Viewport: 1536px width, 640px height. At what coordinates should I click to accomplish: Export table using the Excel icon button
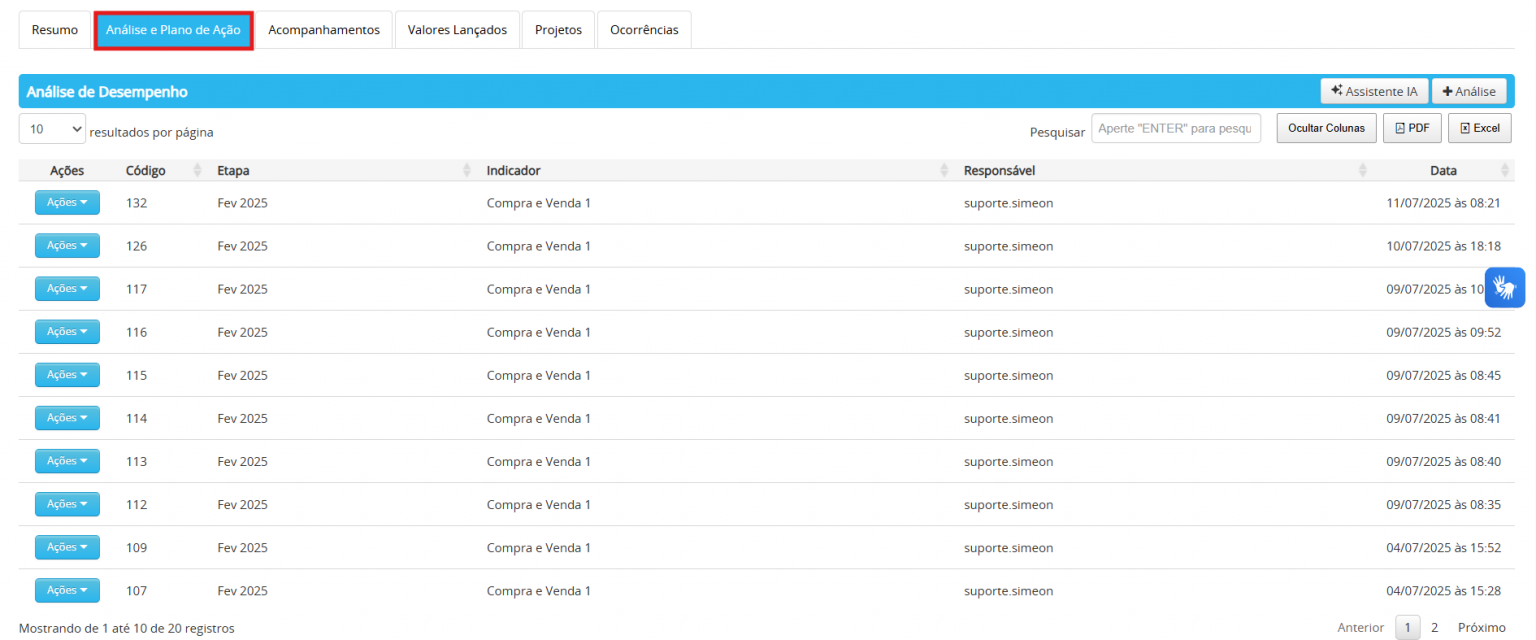coord(1480,128)
